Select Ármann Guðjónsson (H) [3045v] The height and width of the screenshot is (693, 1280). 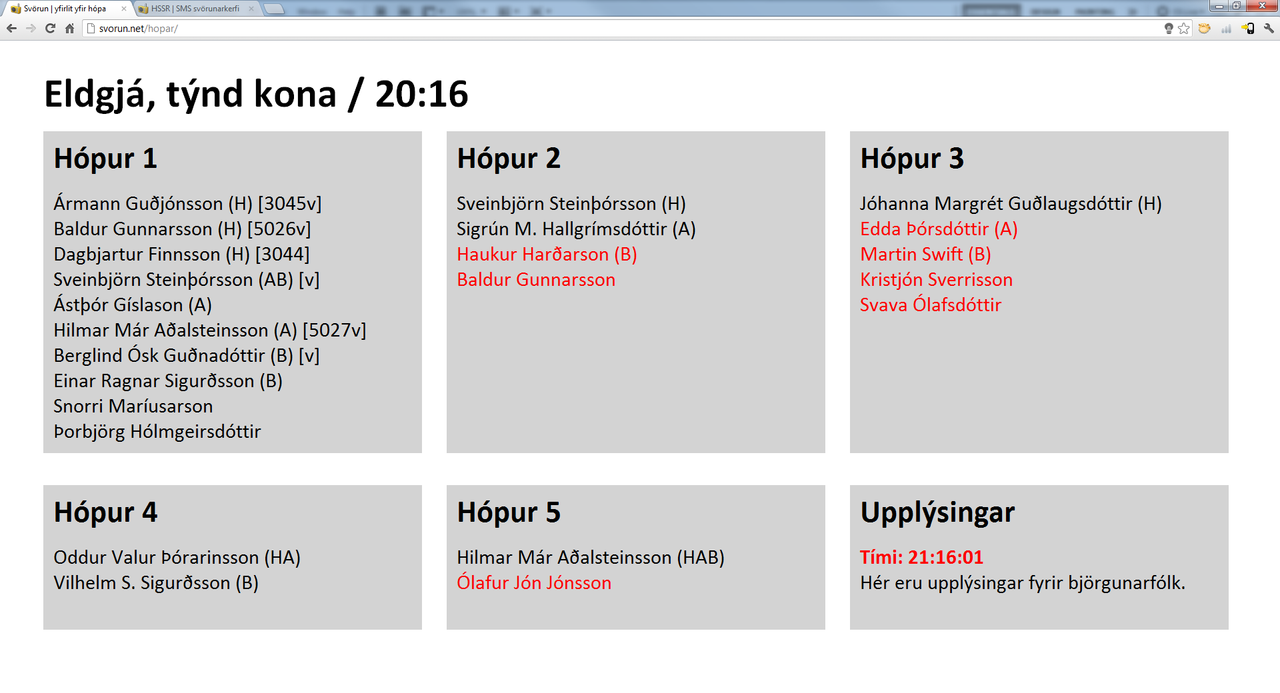pyautogui.click(x=187, y=204)
